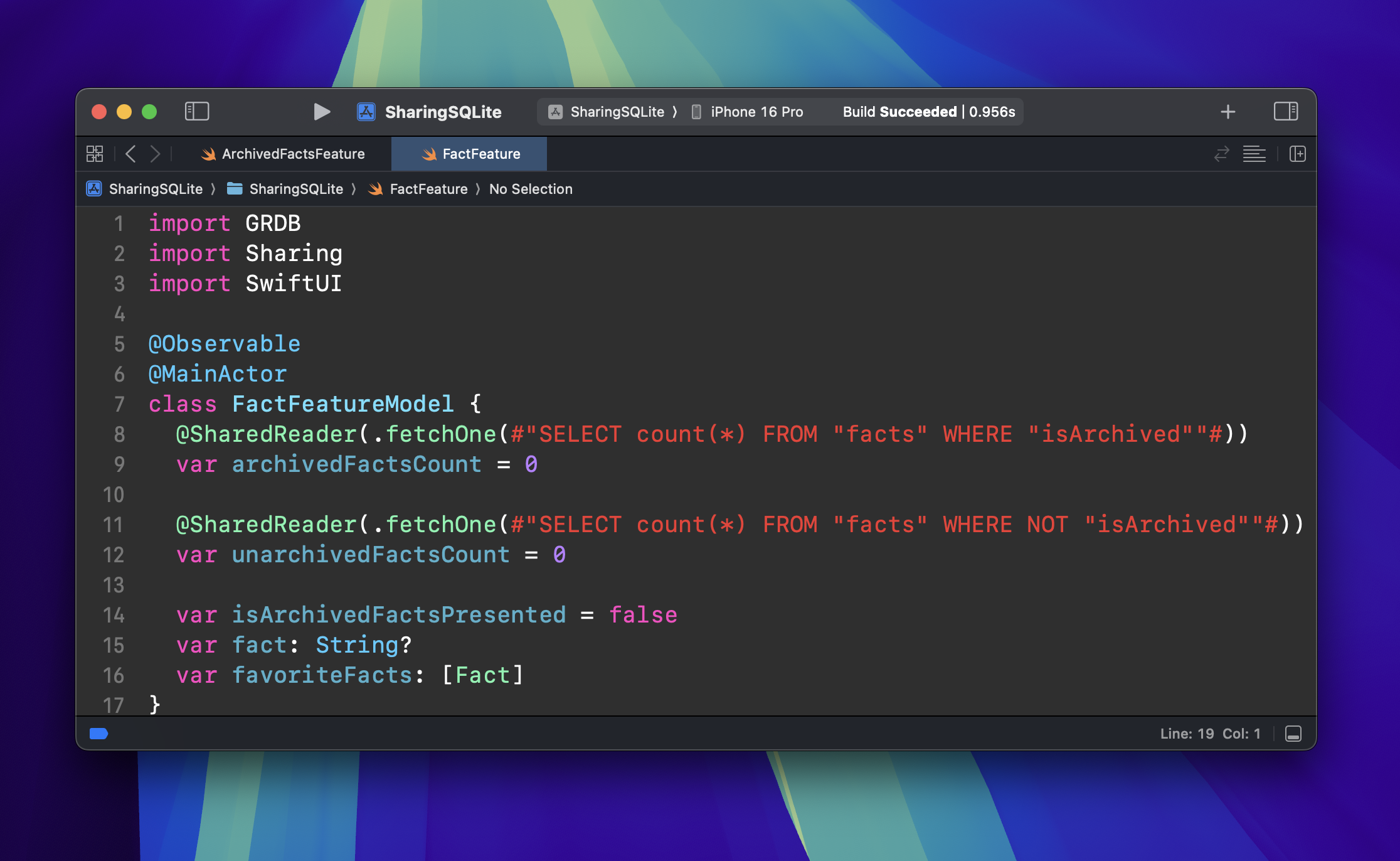Go back in editor history

[130, 154]
